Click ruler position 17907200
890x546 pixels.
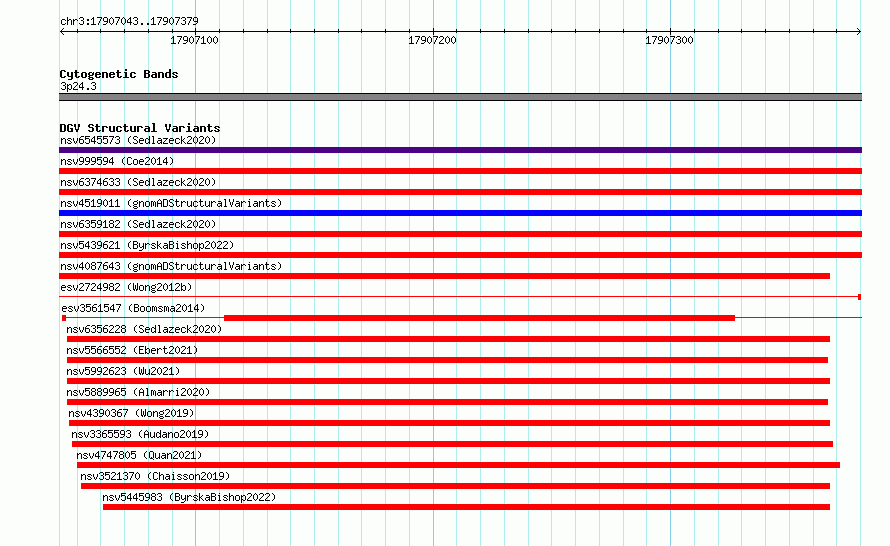coord(432,40)
